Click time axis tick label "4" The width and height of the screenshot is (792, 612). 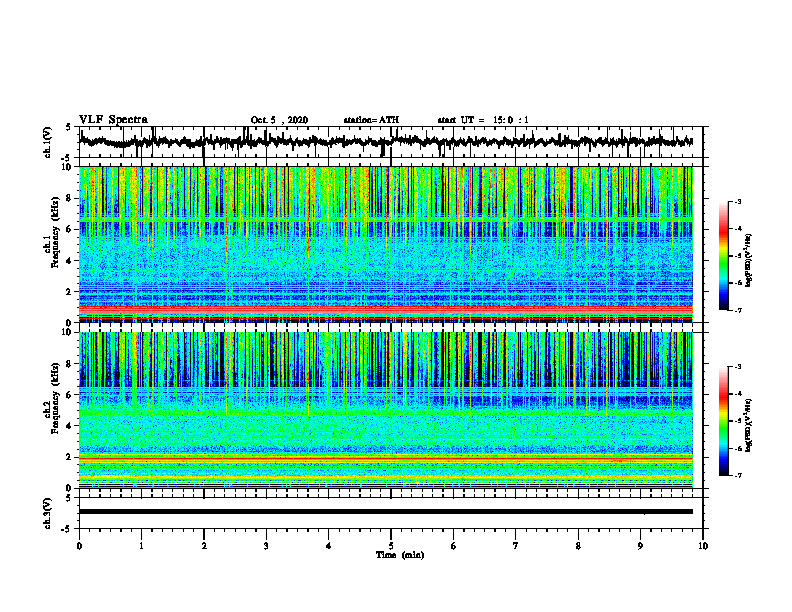pos(329,546)
